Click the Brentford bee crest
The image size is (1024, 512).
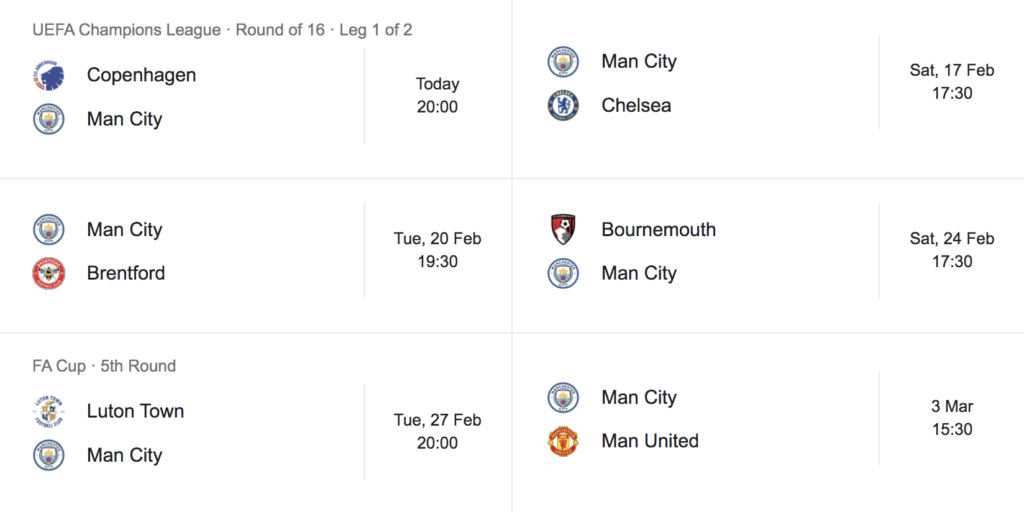click(x=48, y=273)
